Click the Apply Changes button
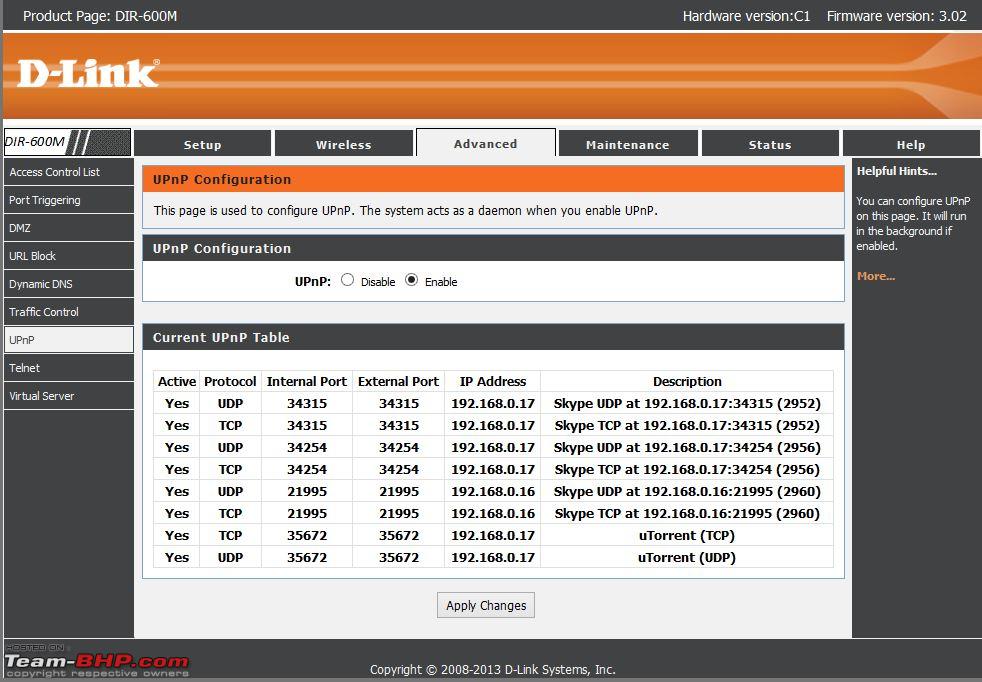 485,605
